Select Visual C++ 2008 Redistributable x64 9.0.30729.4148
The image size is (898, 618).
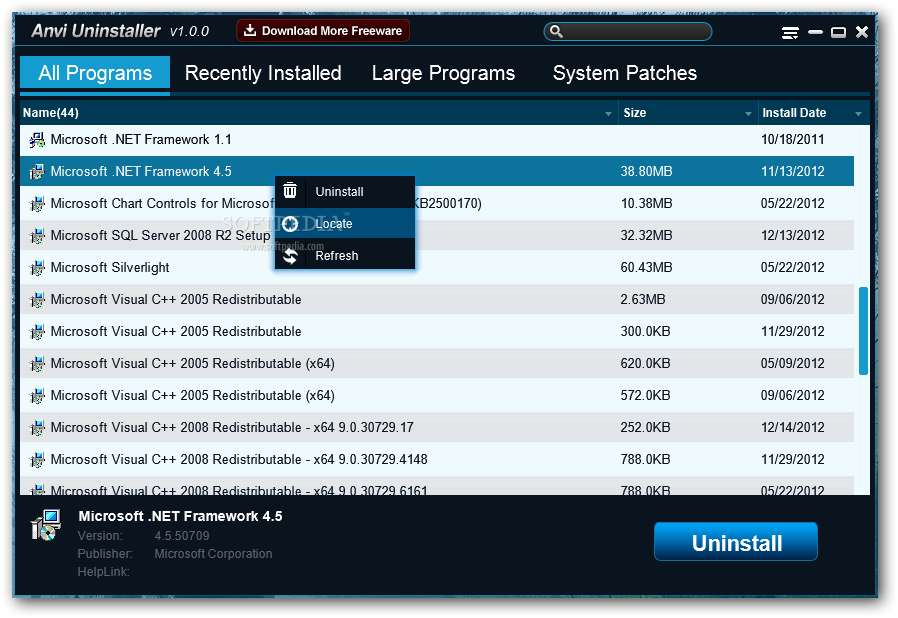(437, 459)
